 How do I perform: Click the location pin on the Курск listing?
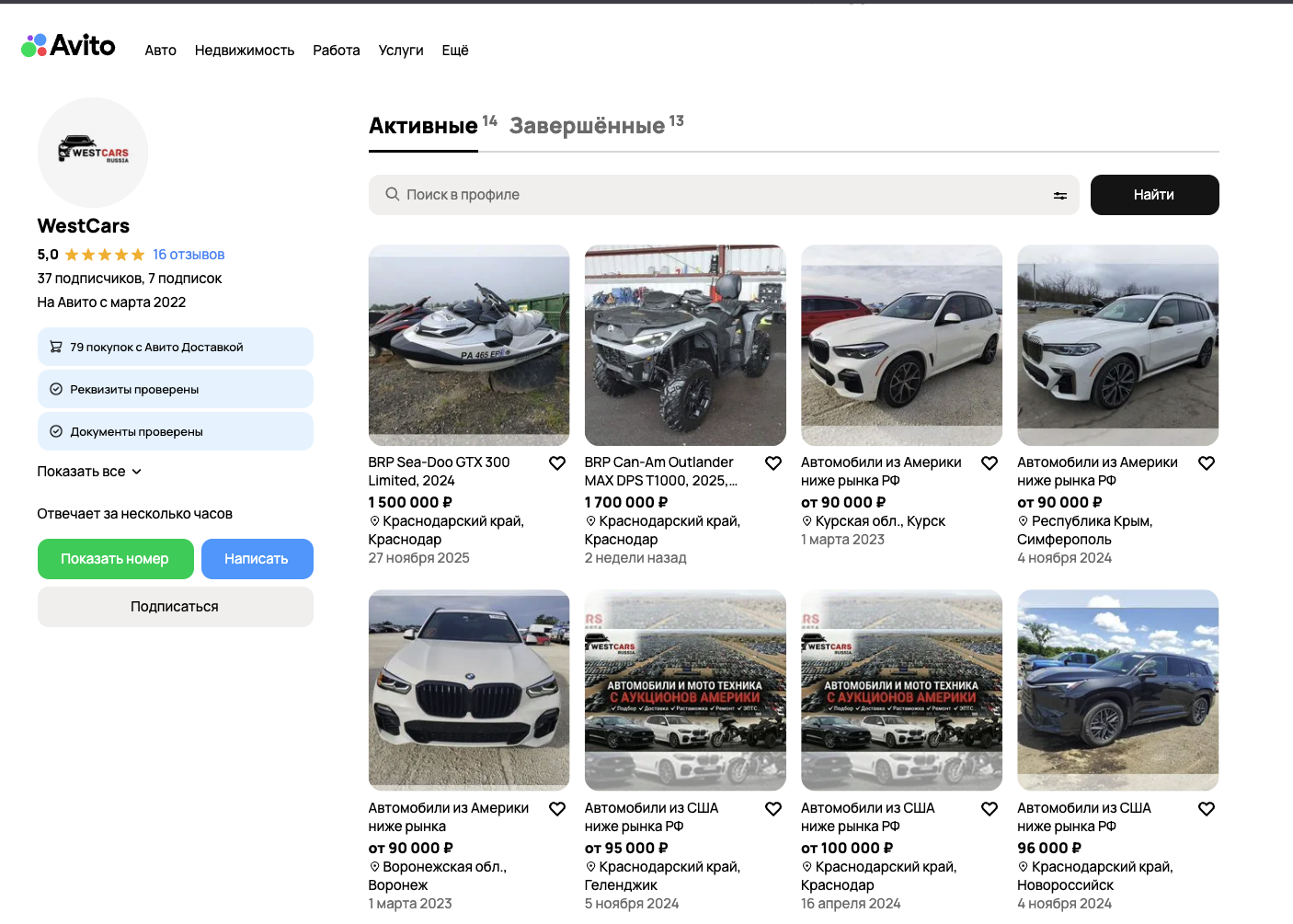pyautogui.click(x=806, y=520)
